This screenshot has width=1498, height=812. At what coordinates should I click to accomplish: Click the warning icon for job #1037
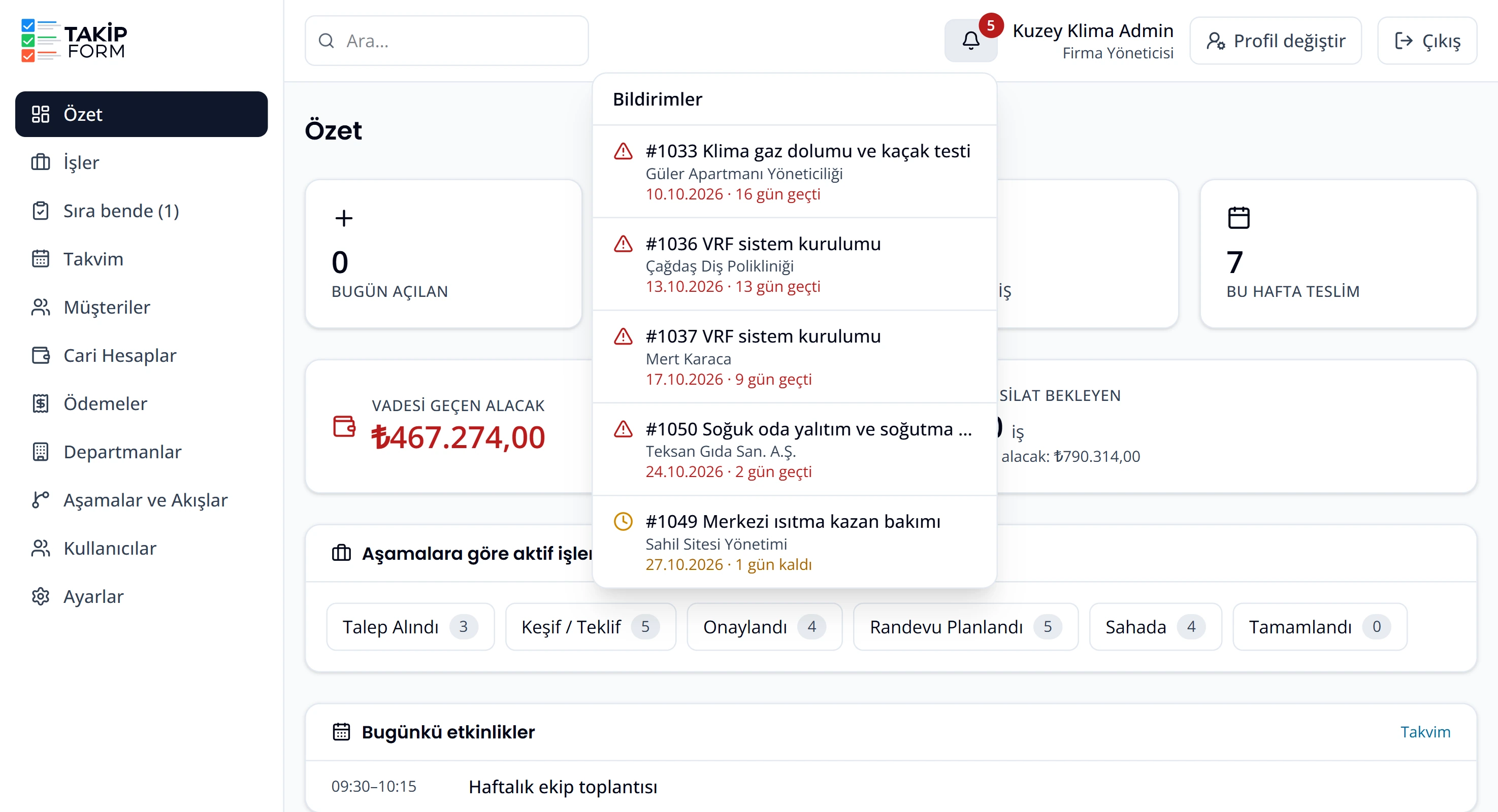click(x=623, y=336)
